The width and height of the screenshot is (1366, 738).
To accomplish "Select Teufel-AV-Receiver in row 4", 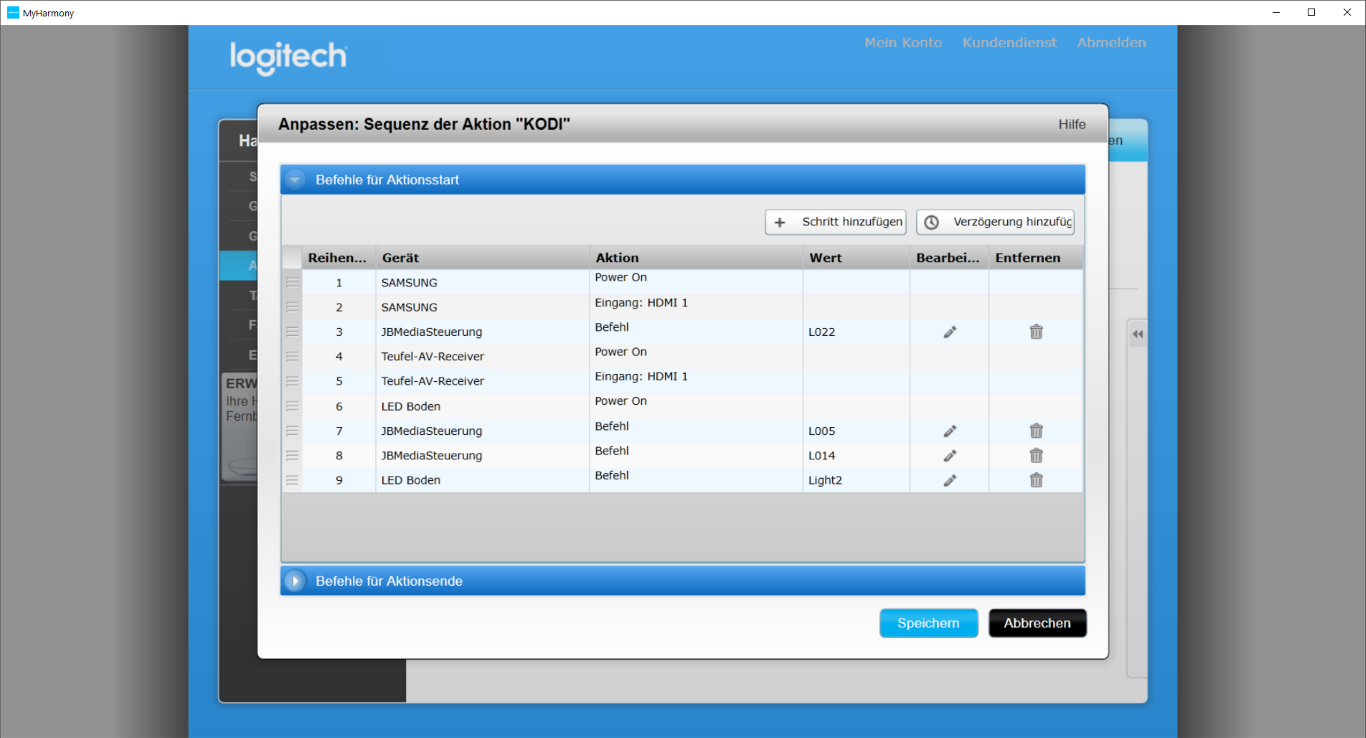I will point(482,357).
